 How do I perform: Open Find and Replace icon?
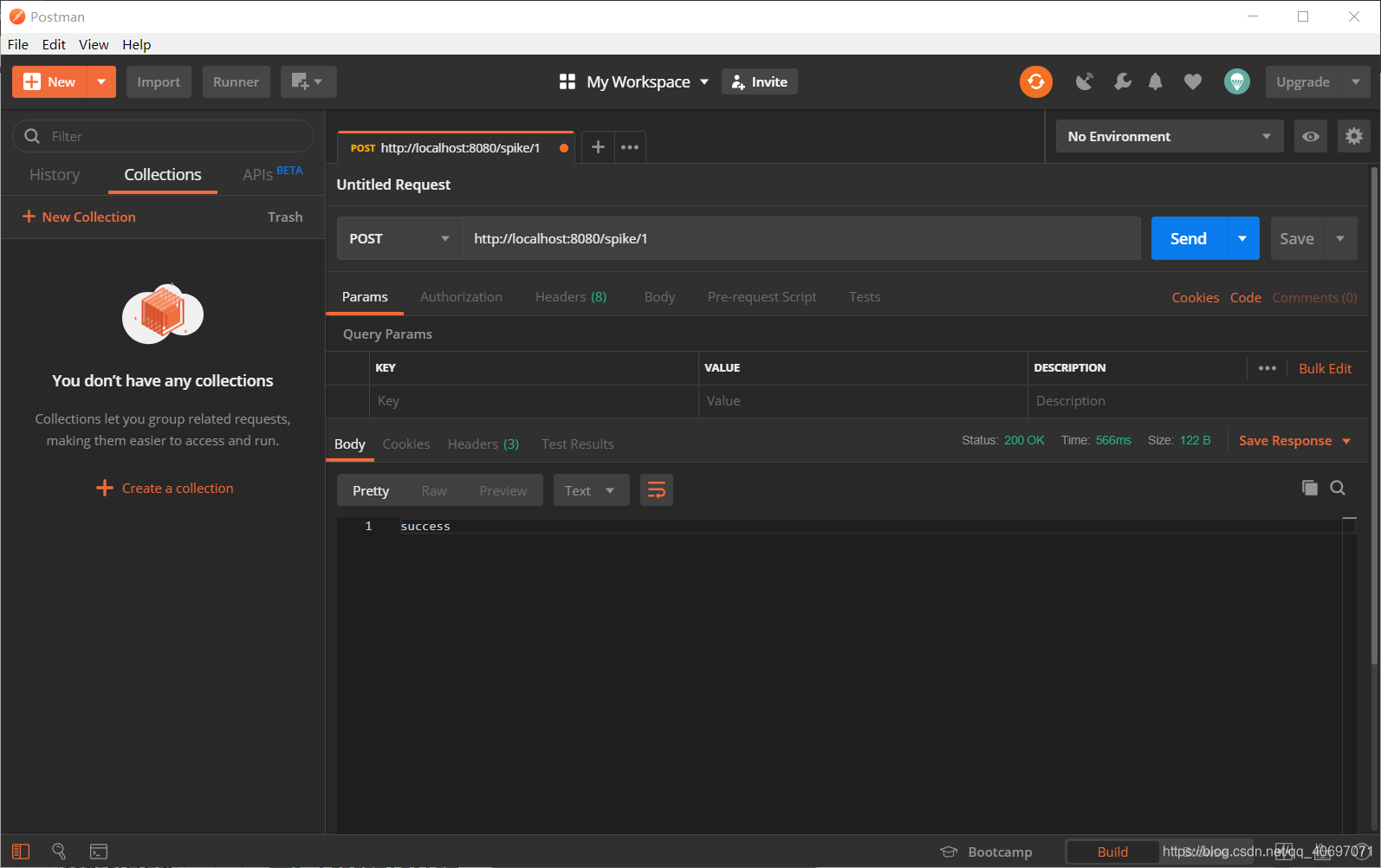[x=59, y=852]
